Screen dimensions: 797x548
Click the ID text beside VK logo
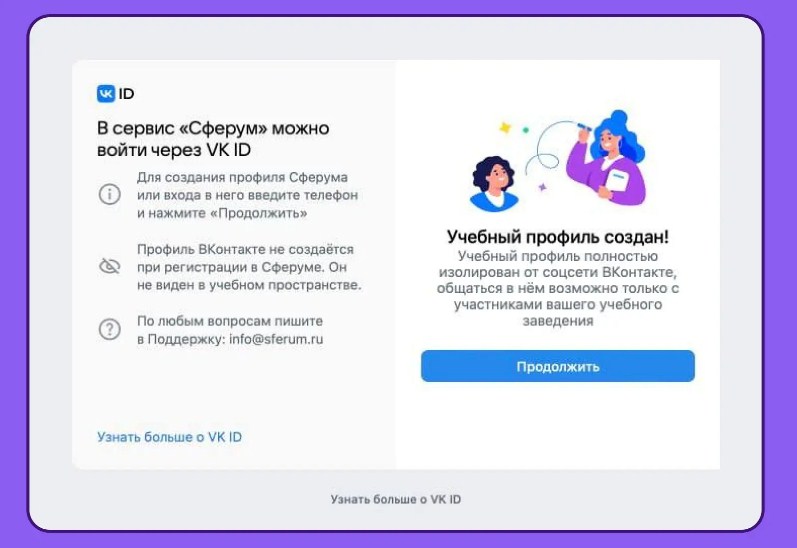coord(126,94)
